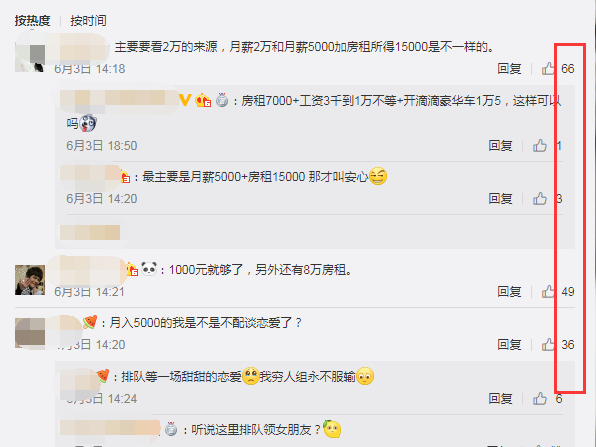Select the 按热度 sorting tab

coord(32,21)
